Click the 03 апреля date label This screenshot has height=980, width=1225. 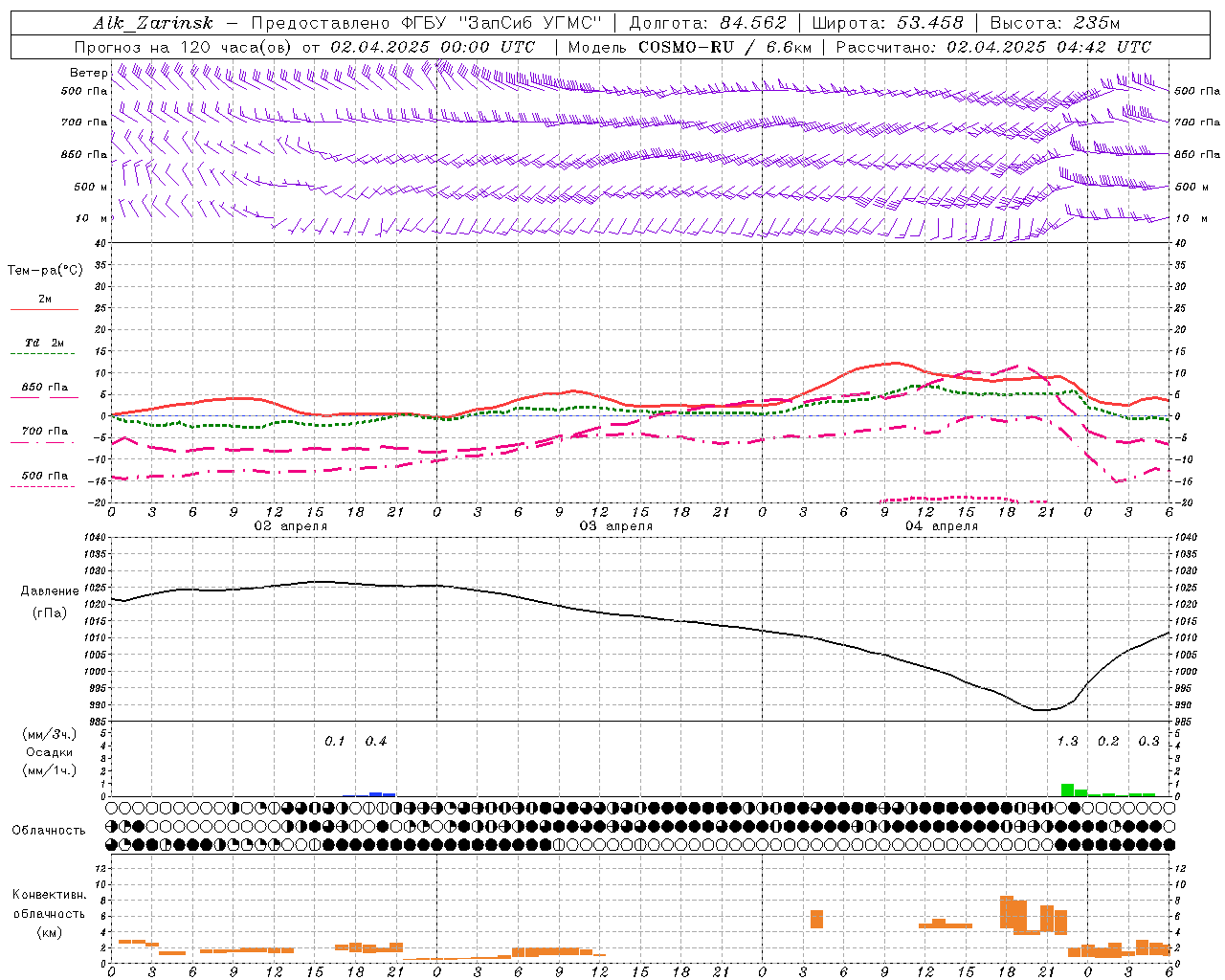pos(615,526)
